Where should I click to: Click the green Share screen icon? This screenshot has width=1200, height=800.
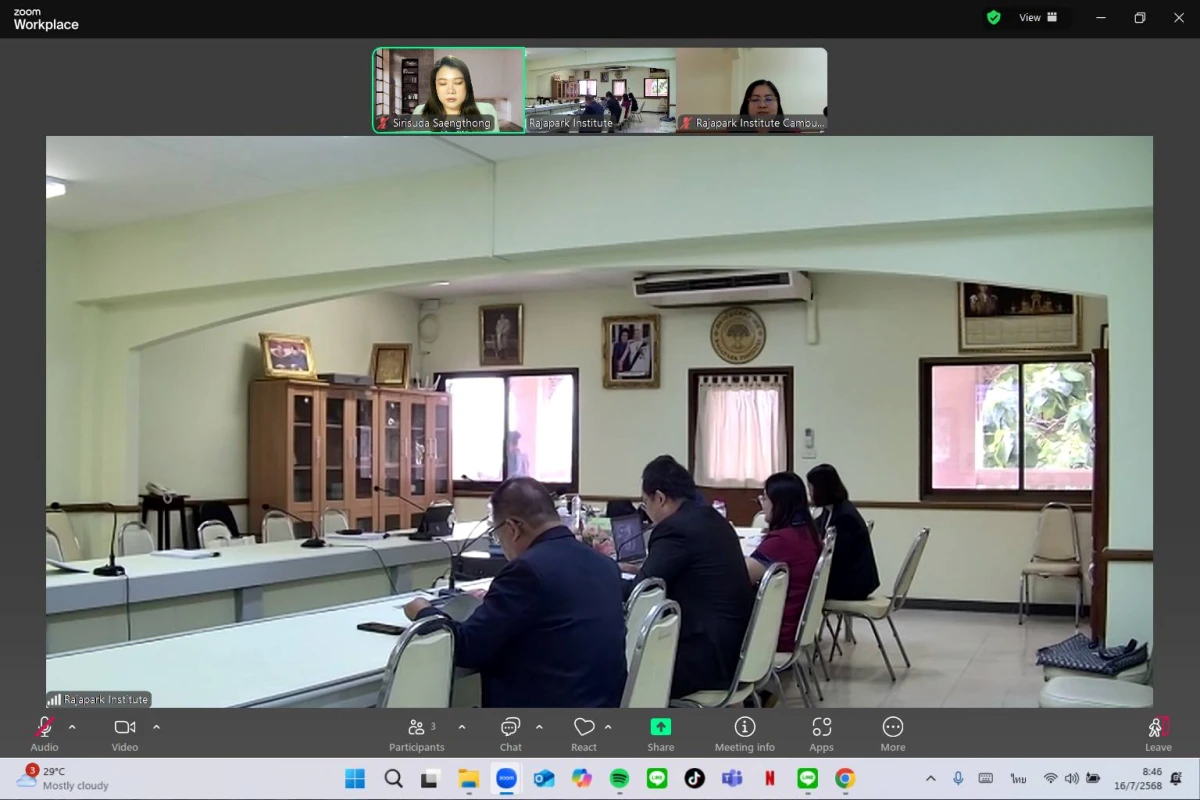click(x=660, y=727)
